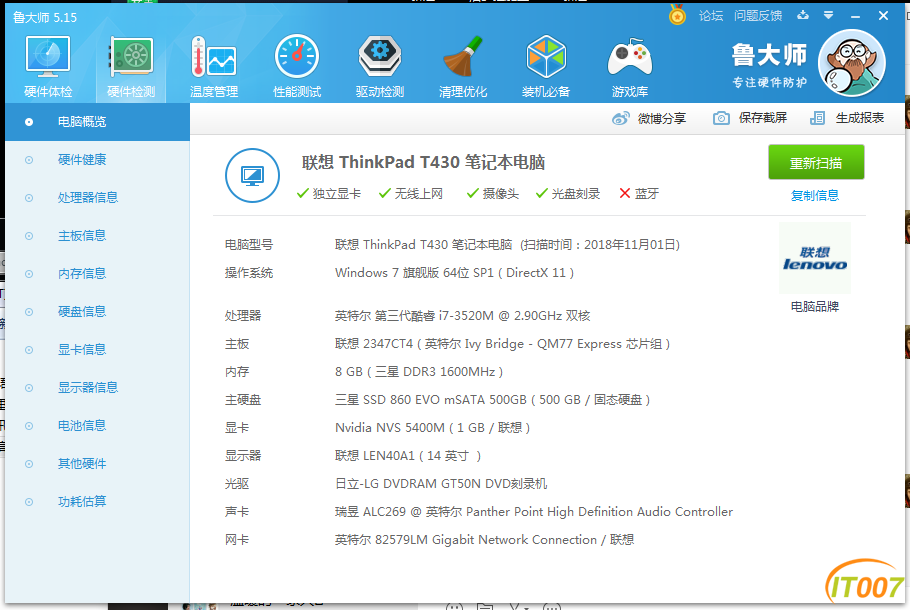910x610 pixels.
Task: Click processor value i7-3520M text
Action: (x=463, y=316)
